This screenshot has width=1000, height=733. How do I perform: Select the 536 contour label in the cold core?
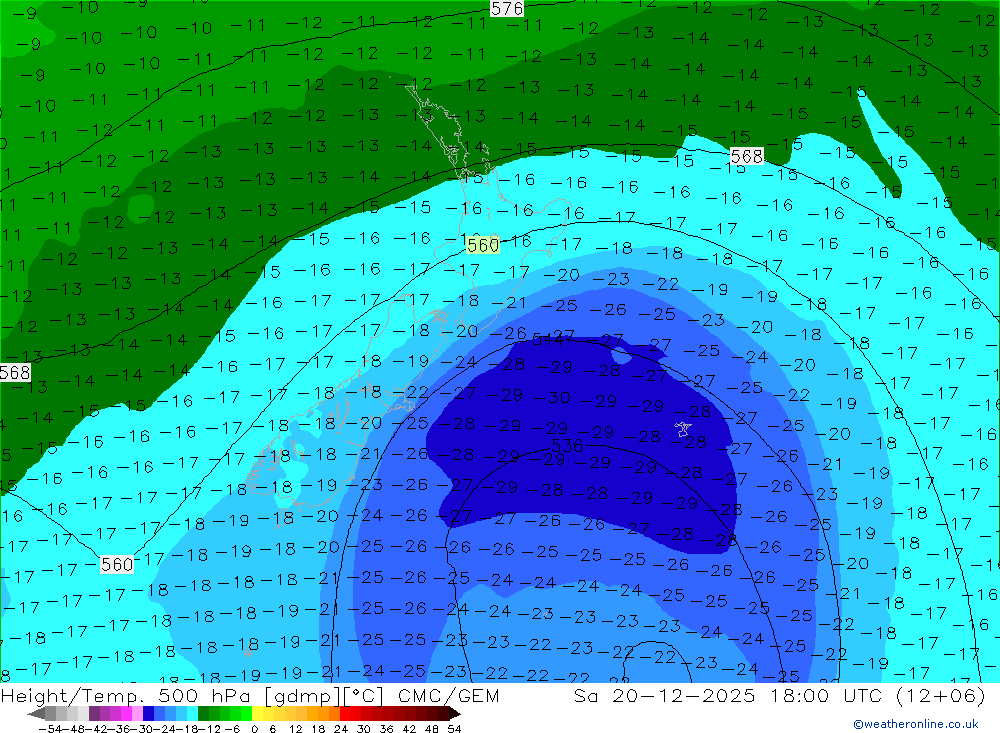(x=567, y=445)
